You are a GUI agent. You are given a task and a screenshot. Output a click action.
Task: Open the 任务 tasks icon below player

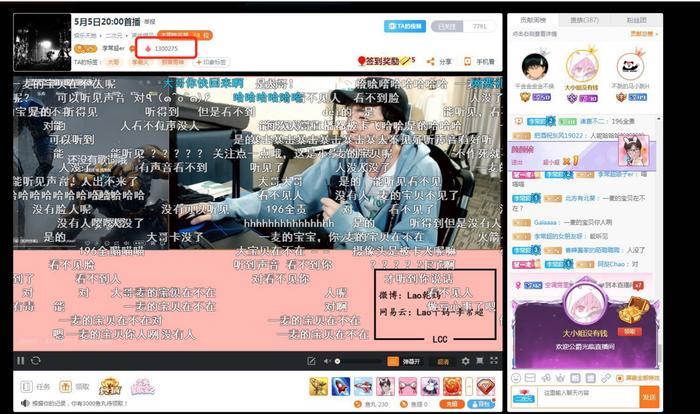pos(27,387)
